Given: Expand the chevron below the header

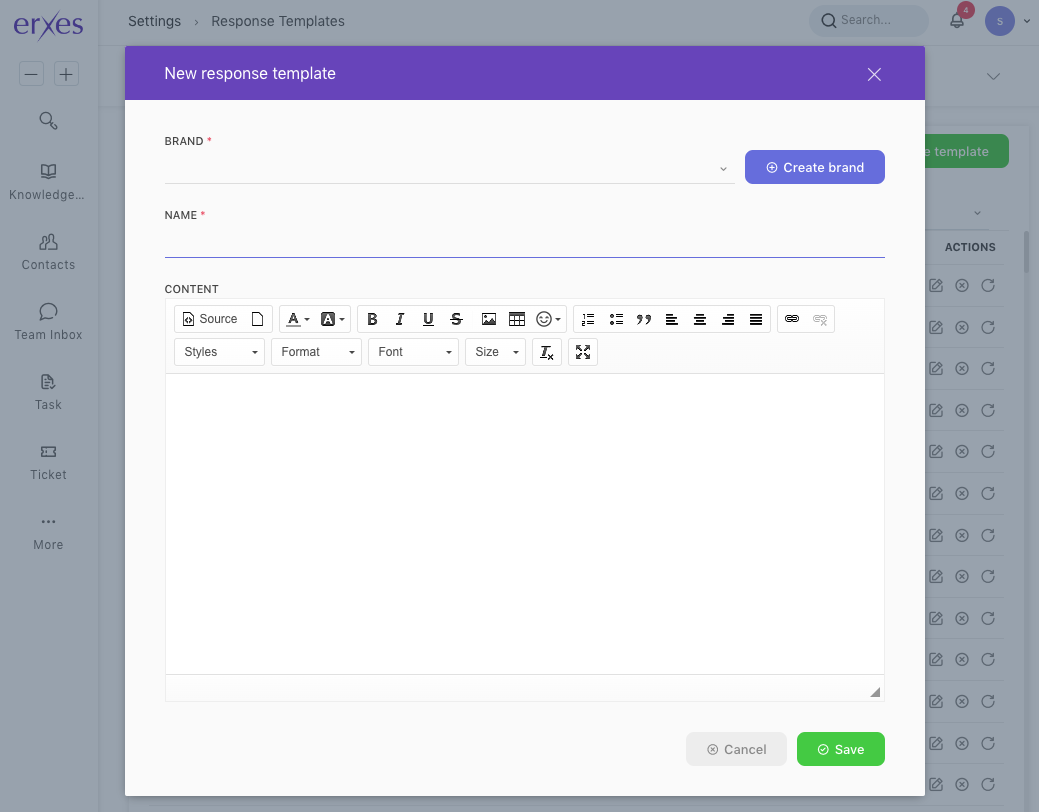Looking at the screenshot, I should 993,76.
